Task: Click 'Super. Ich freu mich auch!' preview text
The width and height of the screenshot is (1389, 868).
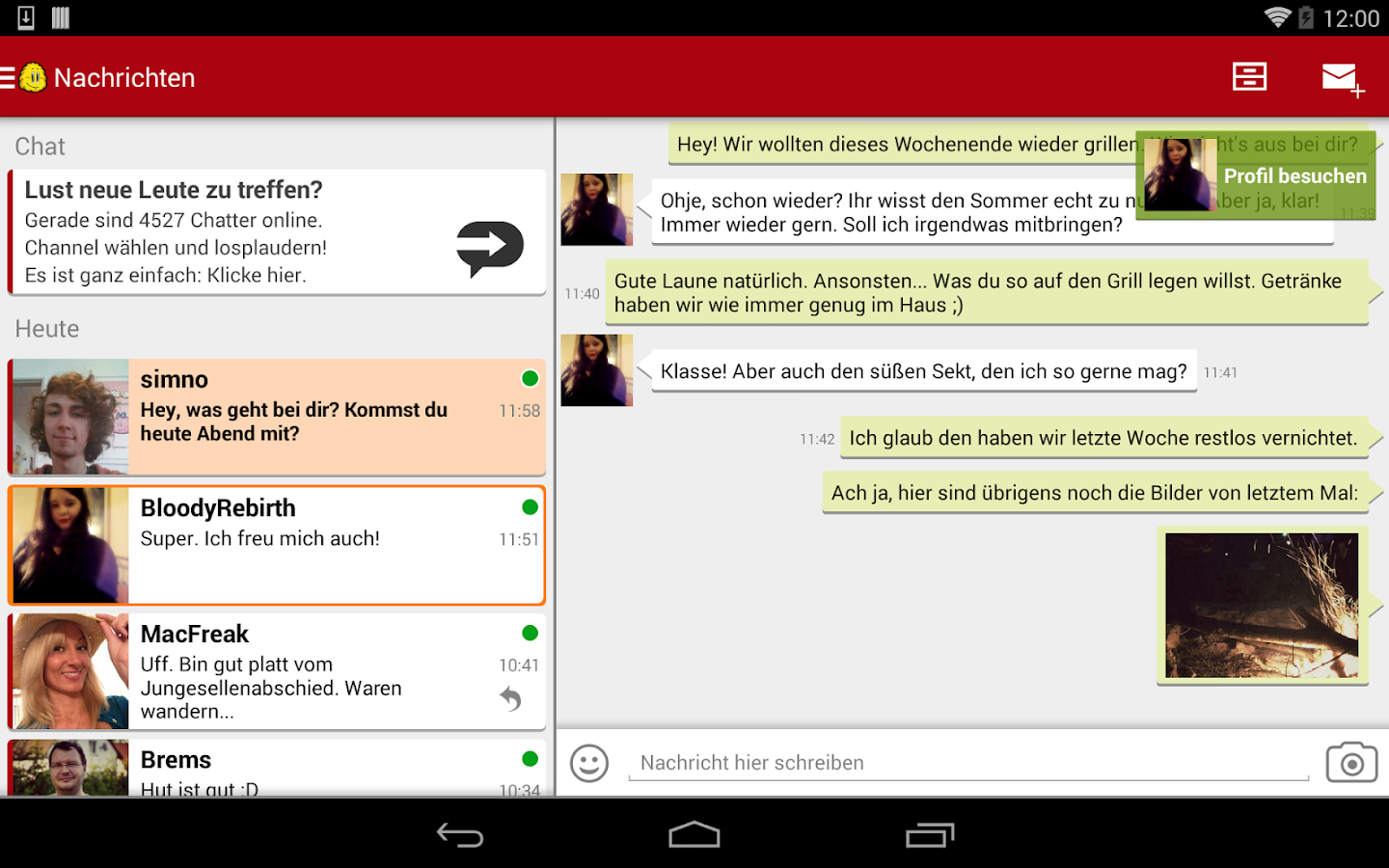Action: [x=260, y=538]
